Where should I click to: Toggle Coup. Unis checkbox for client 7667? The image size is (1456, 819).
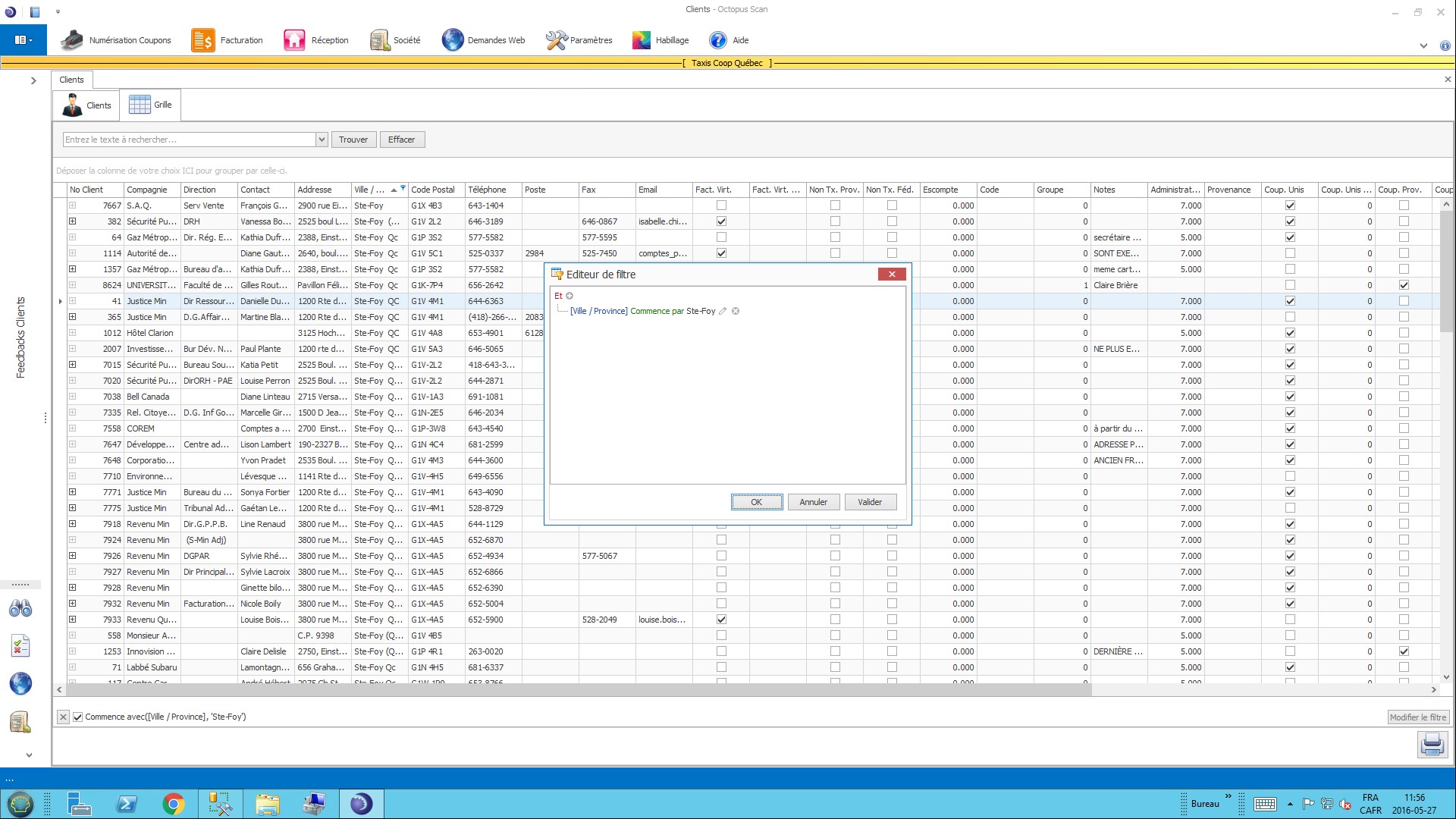click(x=1290, y=206)
